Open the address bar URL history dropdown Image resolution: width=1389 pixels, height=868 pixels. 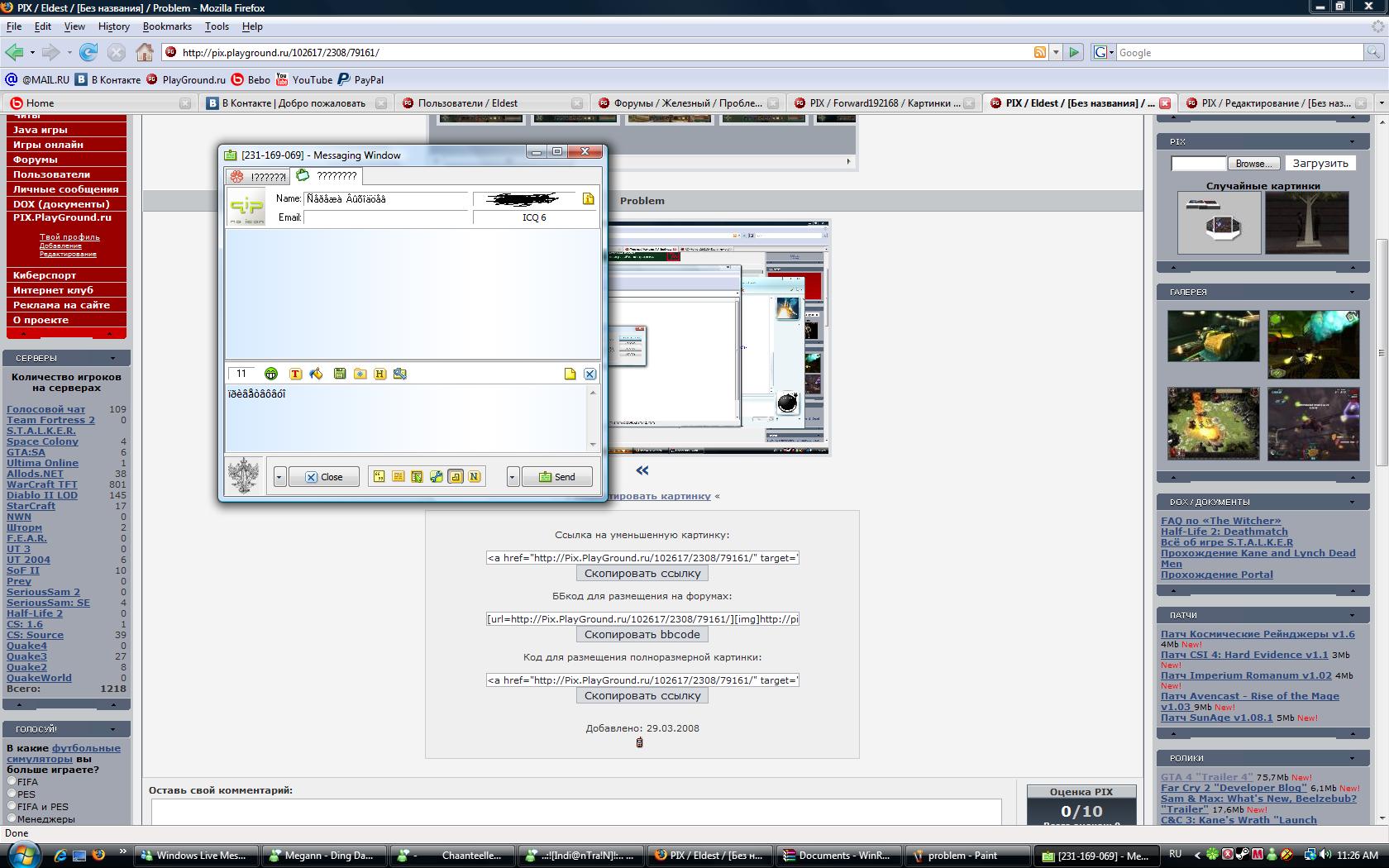pos(1056,52)
